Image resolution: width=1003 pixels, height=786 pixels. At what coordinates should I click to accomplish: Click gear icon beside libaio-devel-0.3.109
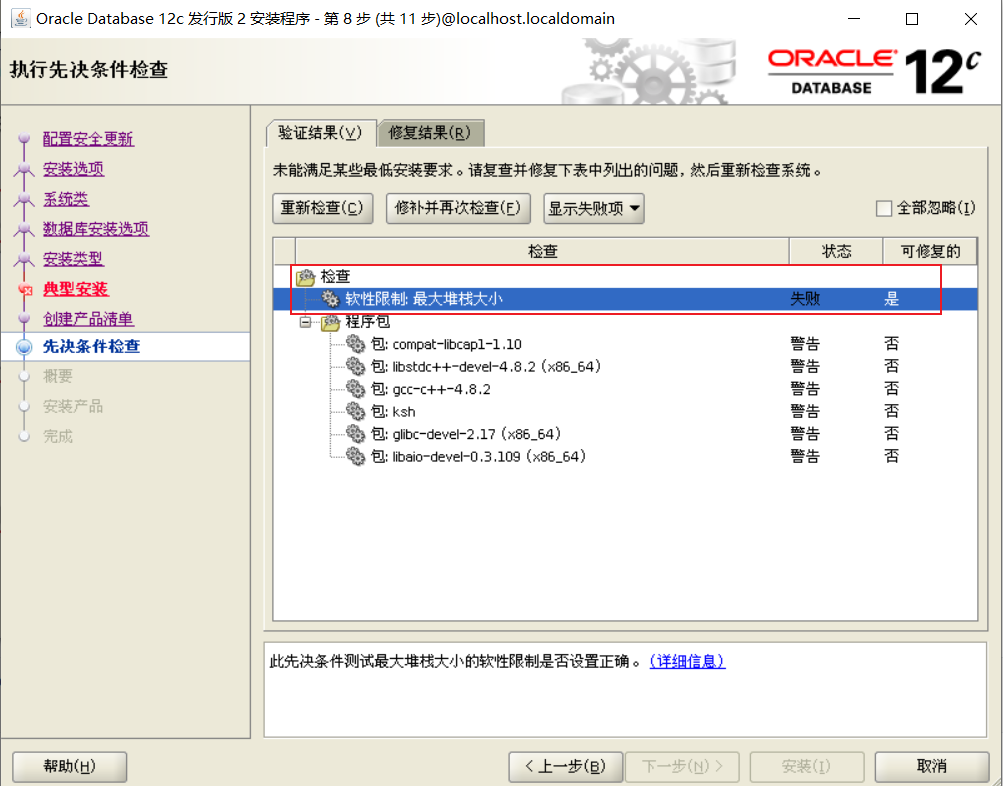pos(356,456)
